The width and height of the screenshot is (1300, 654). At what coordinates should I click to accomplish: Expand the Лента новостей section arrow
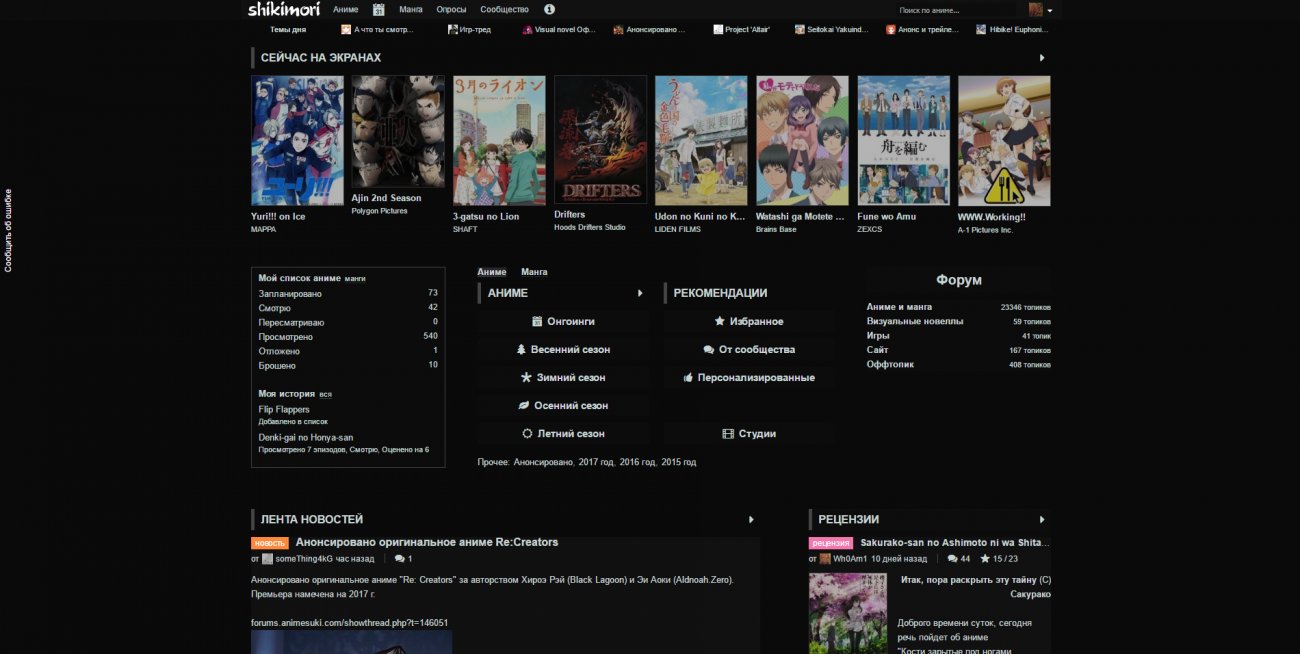pos(751,520)
